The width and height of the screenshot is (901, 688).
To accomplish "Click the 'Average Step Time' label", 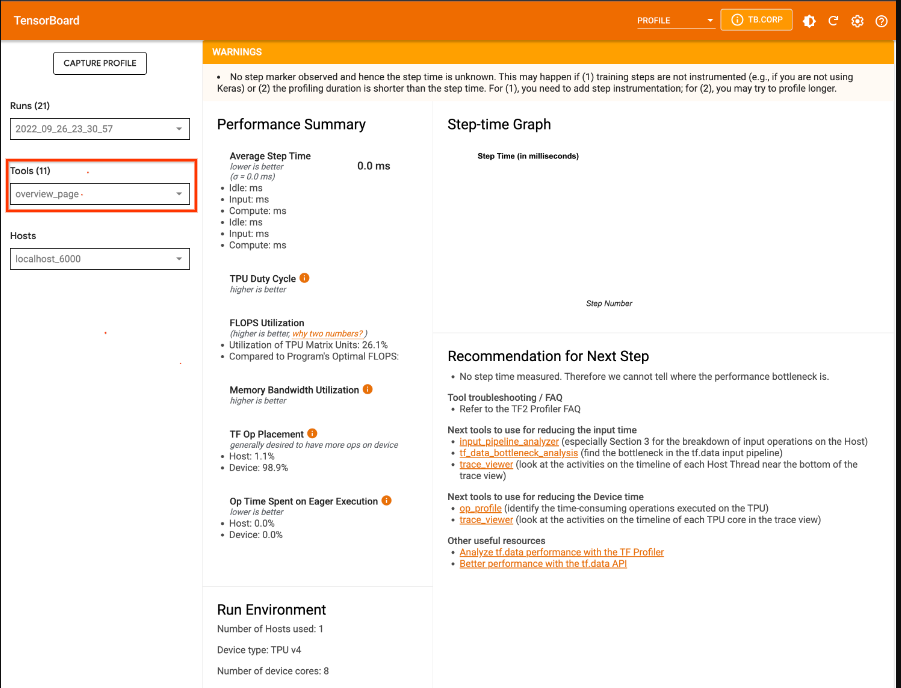I will pos(270,156).
